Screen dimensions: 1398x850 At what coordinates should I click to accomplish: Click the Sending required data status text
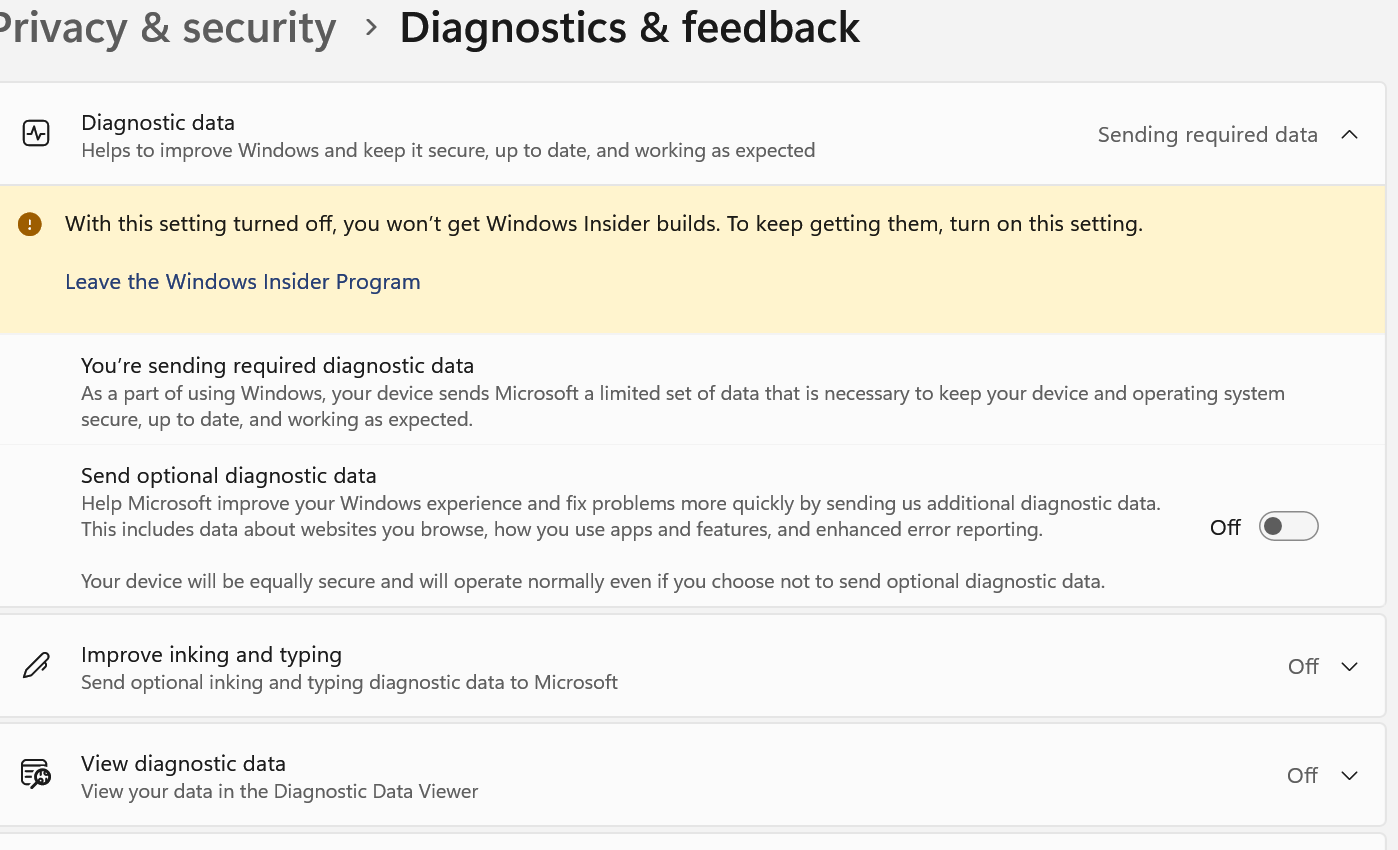[x=1208, y=134]
